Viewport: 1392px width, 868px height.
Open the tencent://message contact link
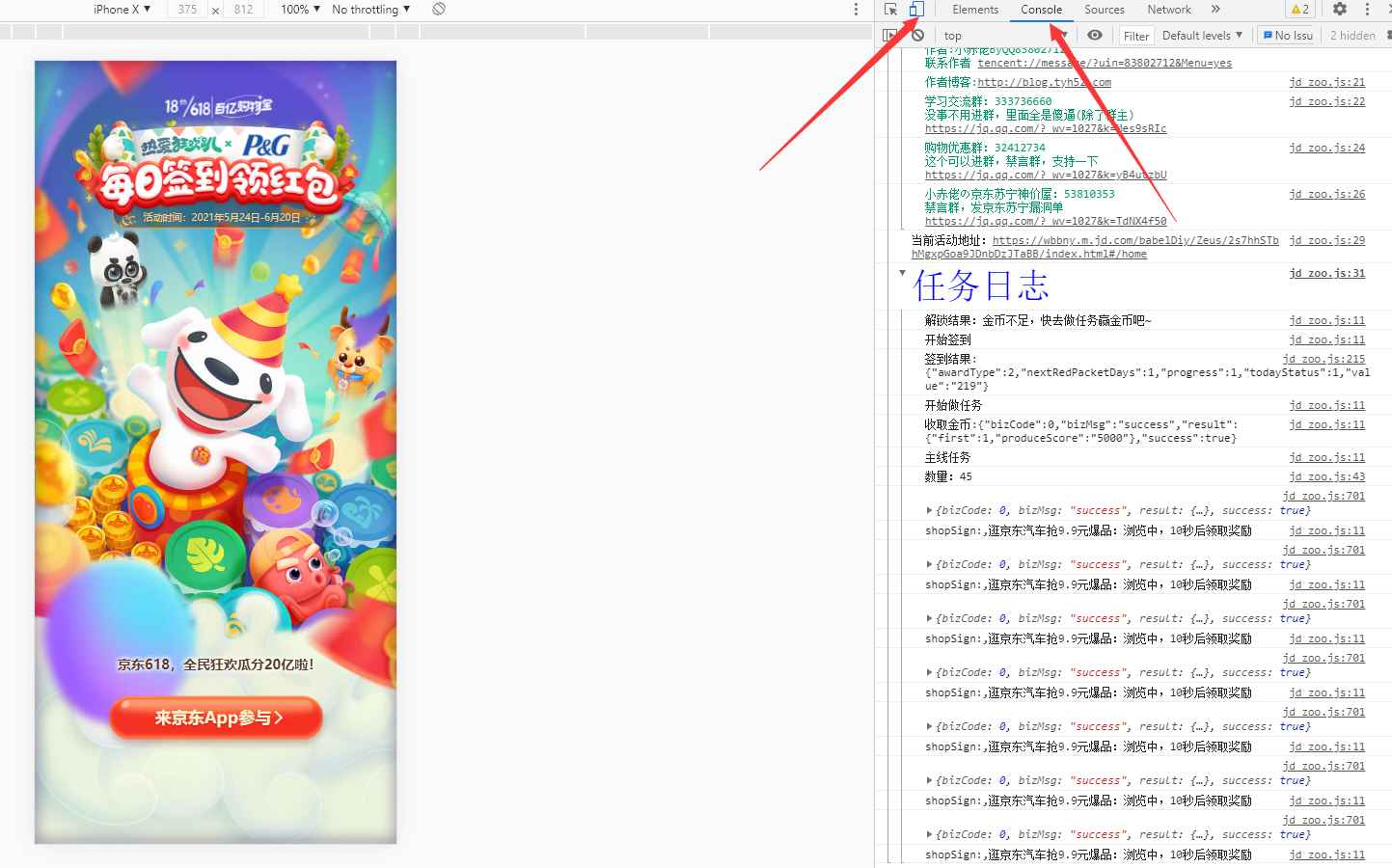[1105, 63]
